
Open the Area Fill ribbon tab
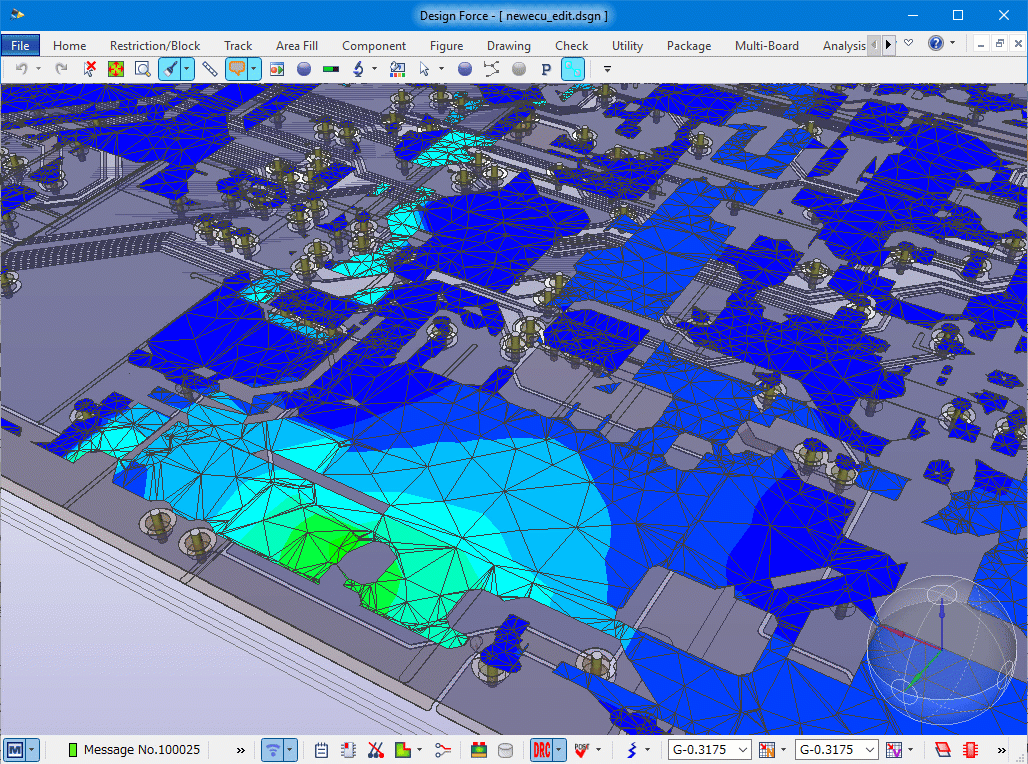(x=297, y=45)
